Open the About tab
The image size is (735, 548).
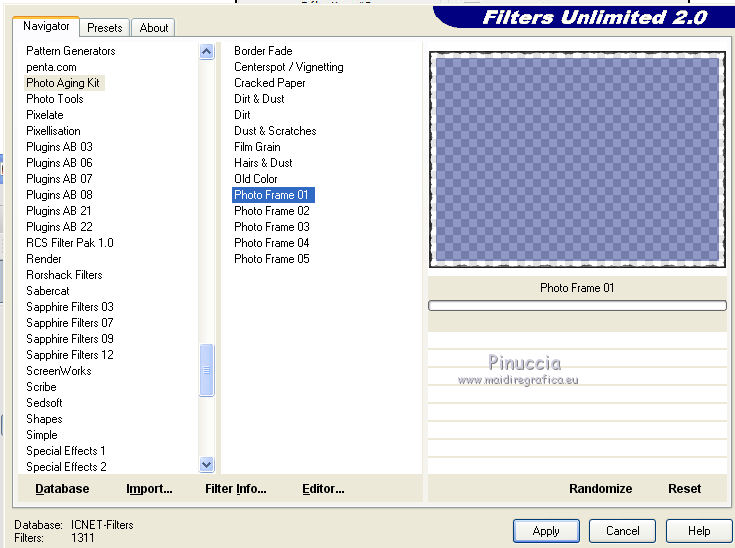[153, 28]
